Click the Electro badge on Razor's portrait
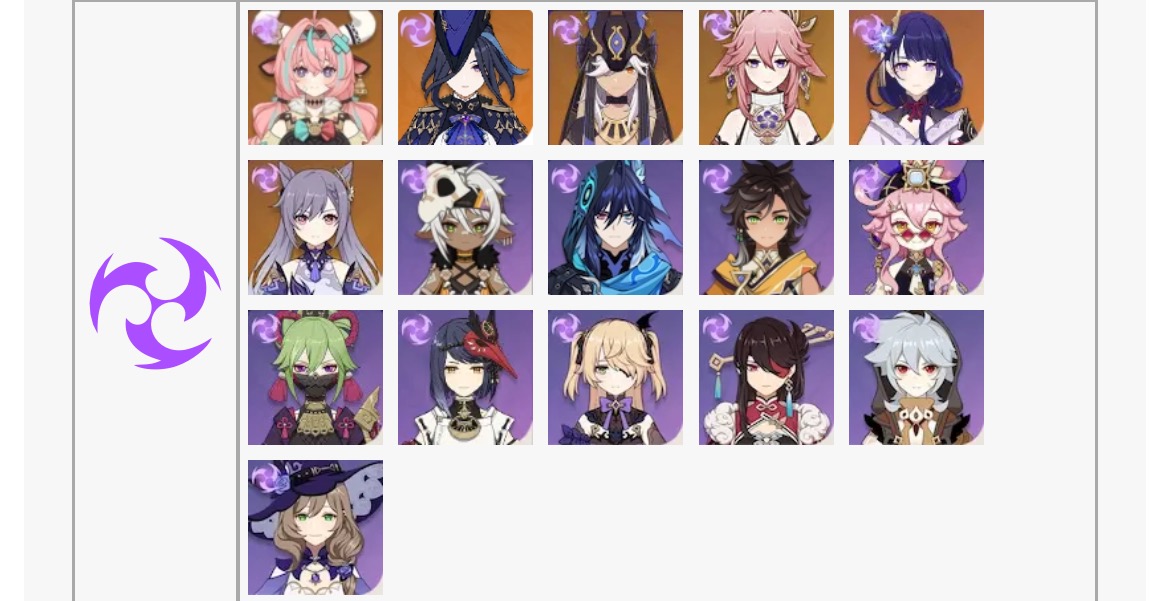The height and width of the screenshot is (601, 1170). tap(867, 328)
